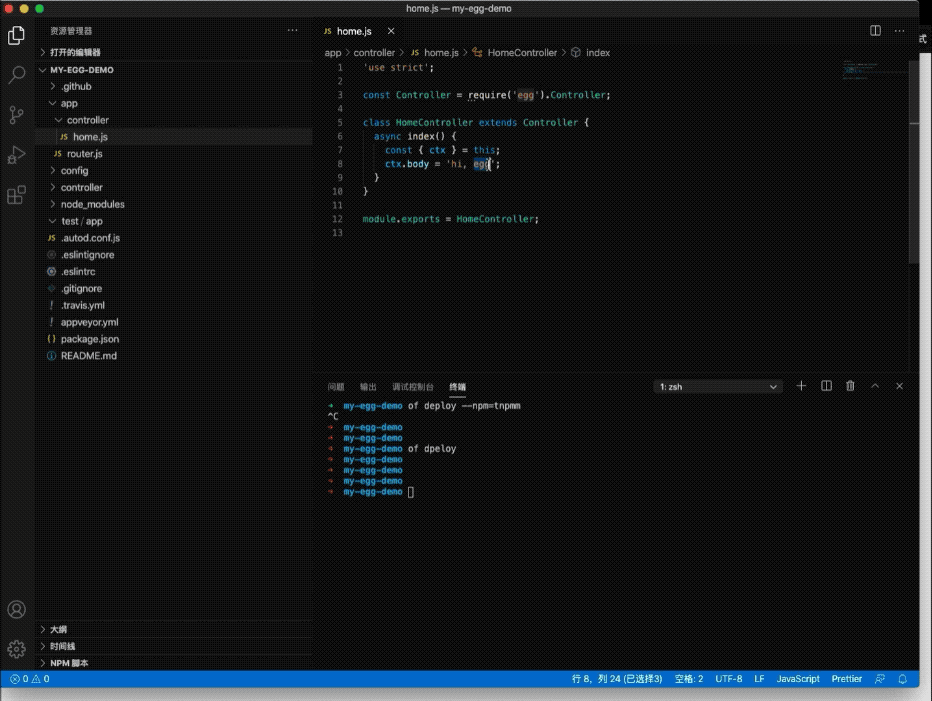The width and height of the screenshot is (932, 701).
Task: Close the home.js editor tab
Action: [x=391, y=31]
